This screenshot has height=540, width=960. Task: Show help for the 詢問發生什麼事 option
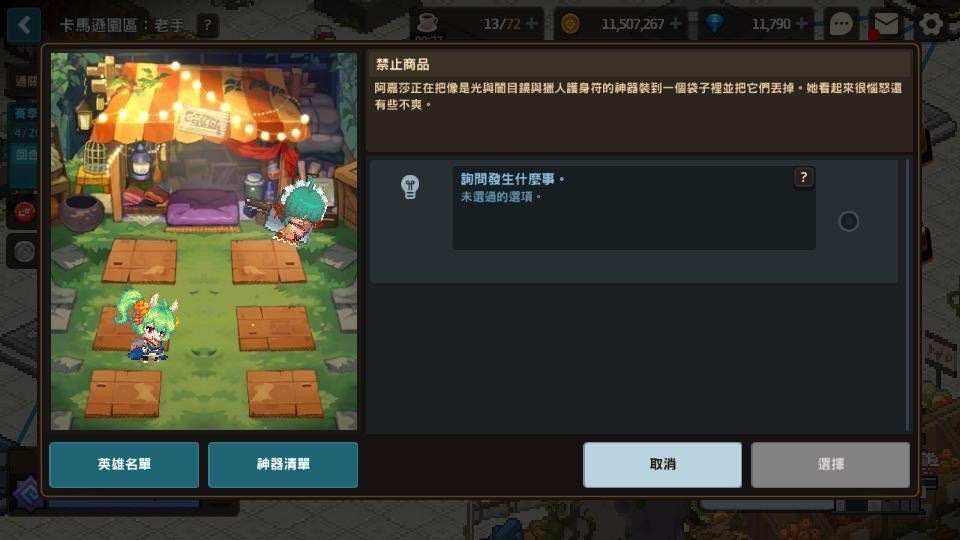pyautogui.click(x=803, y=178)
